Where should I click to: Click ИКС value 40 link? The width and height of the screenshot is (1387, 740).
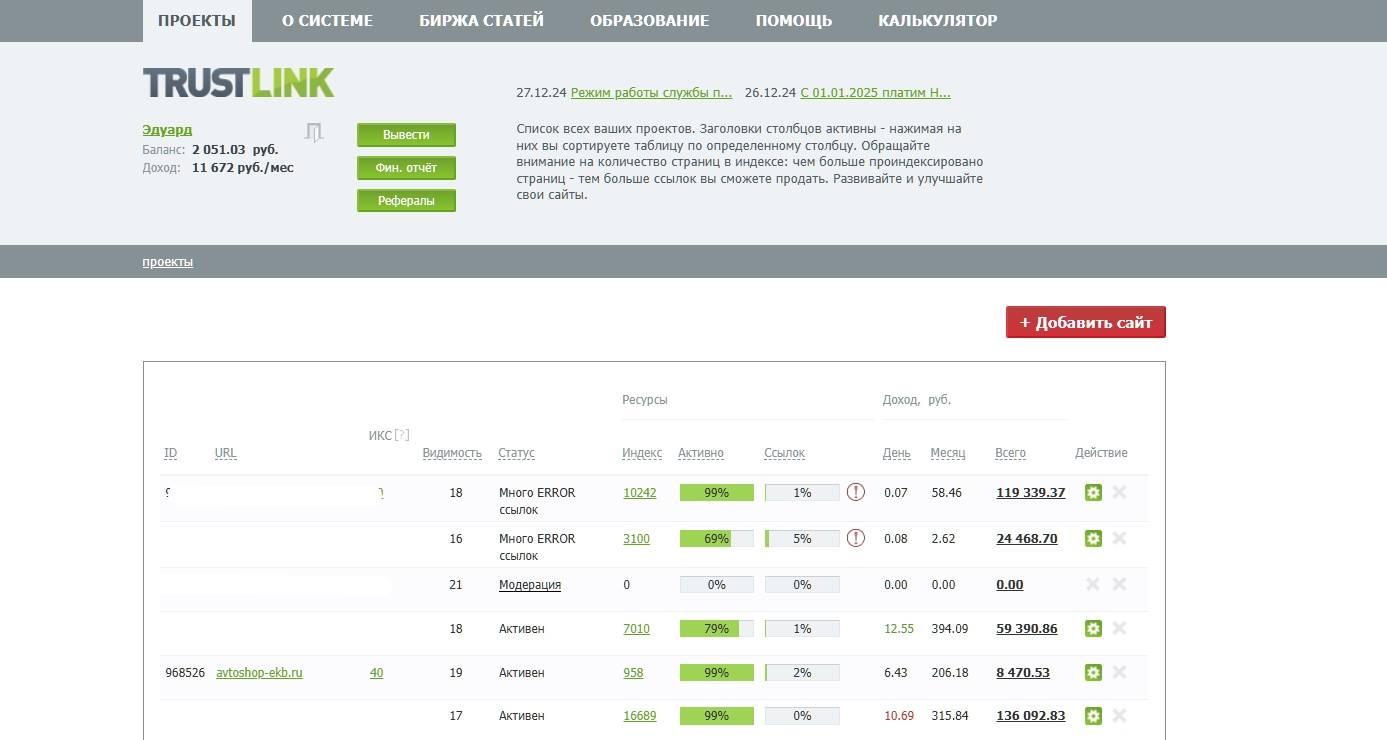(376, 673)
